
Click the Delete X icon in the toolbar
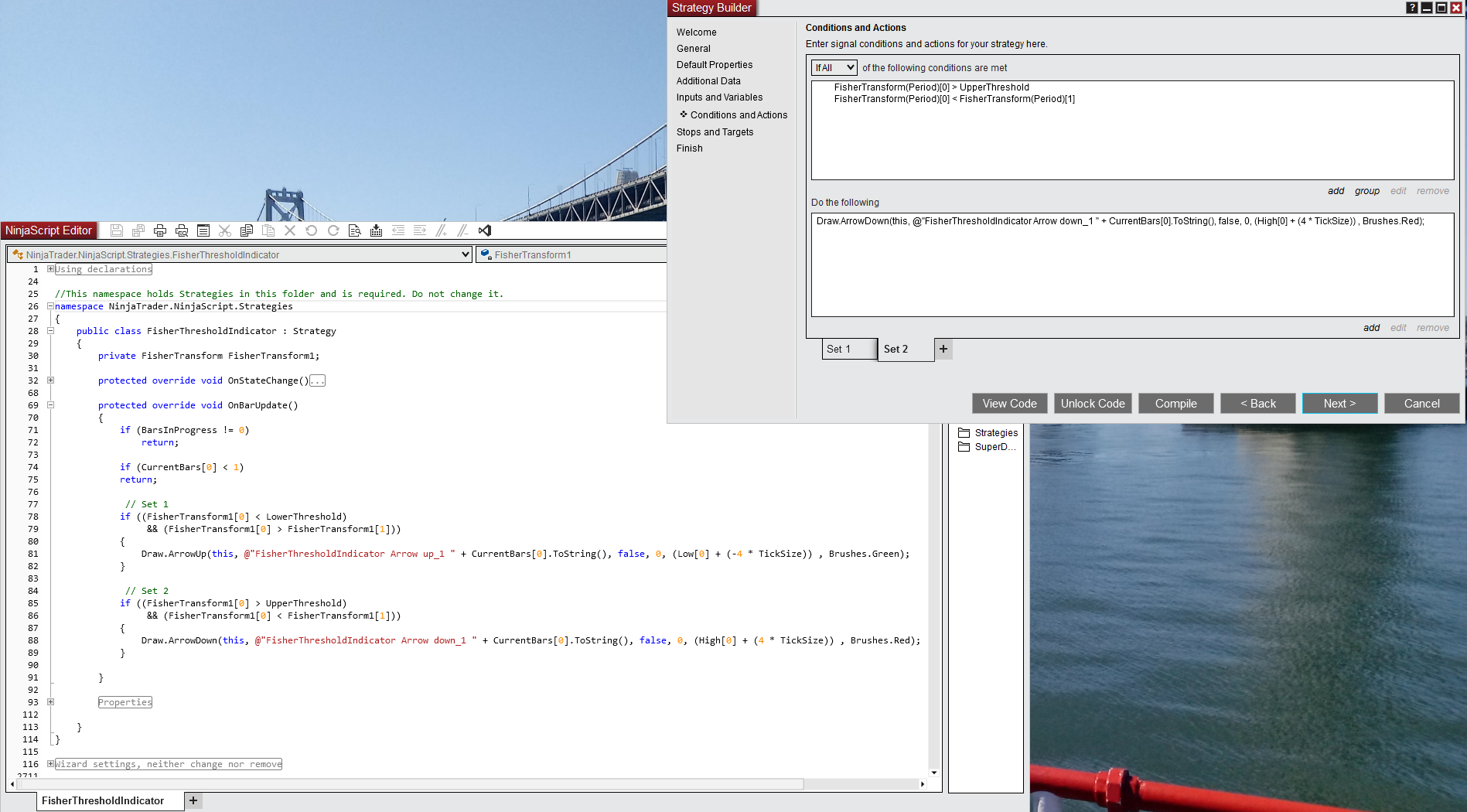pyautogui.click(x=290, y=230)
